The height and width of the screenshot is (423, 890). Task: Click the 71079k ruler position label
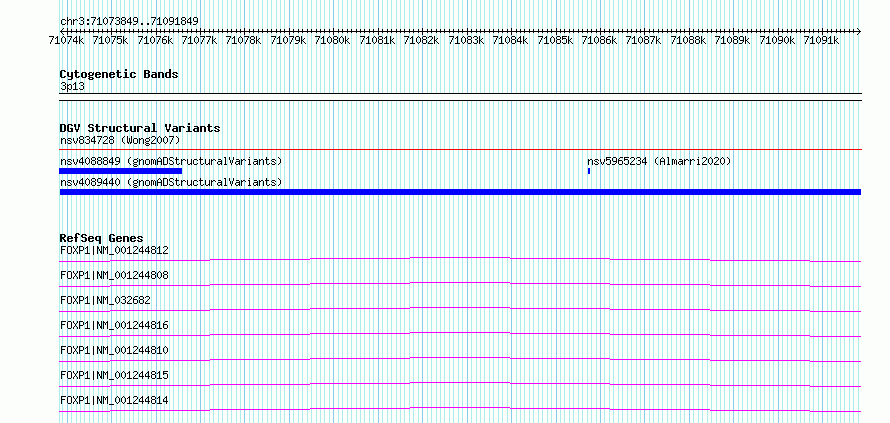289,40
